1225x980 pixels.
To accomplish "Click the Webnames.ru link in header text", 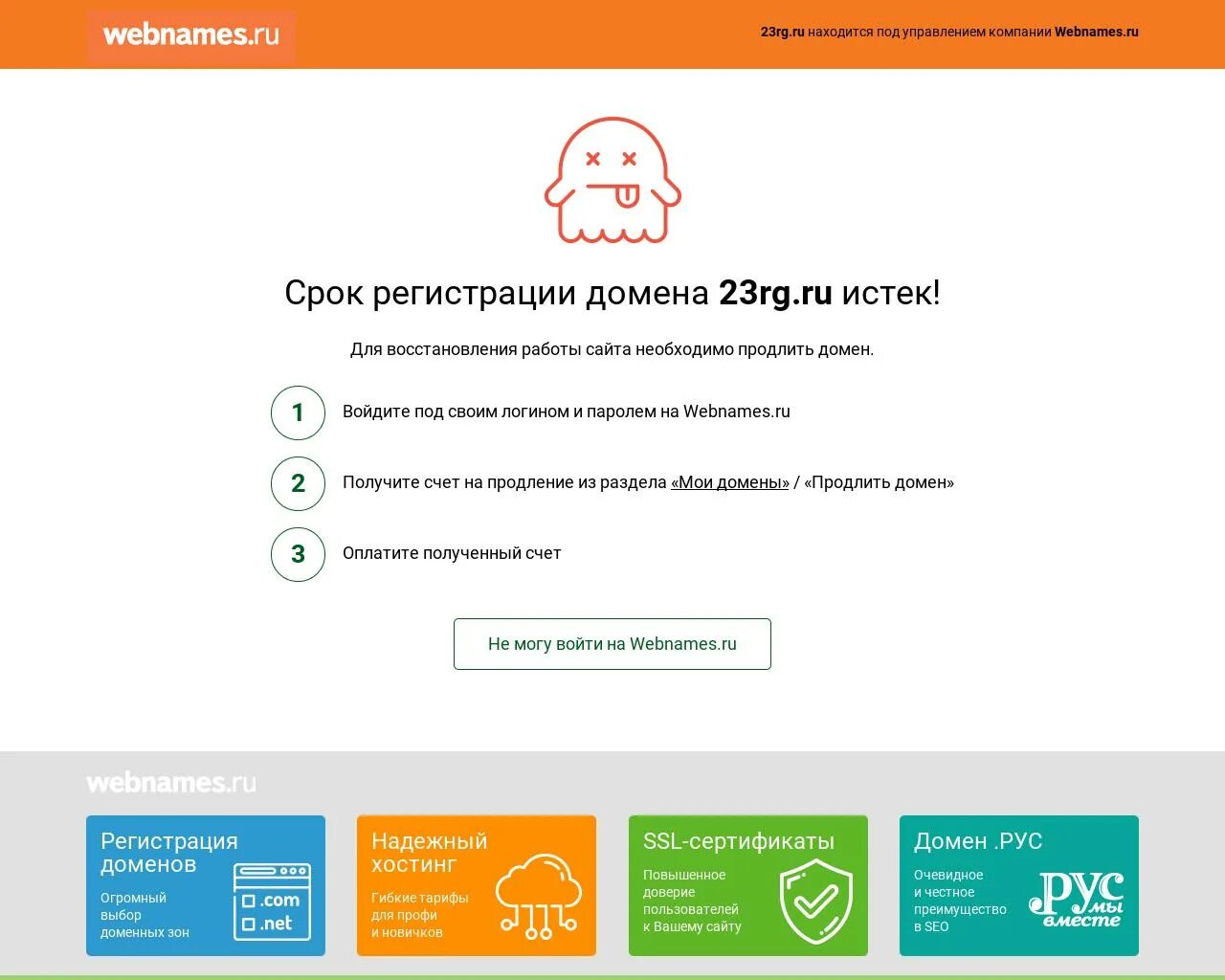I will (1097, 32).
